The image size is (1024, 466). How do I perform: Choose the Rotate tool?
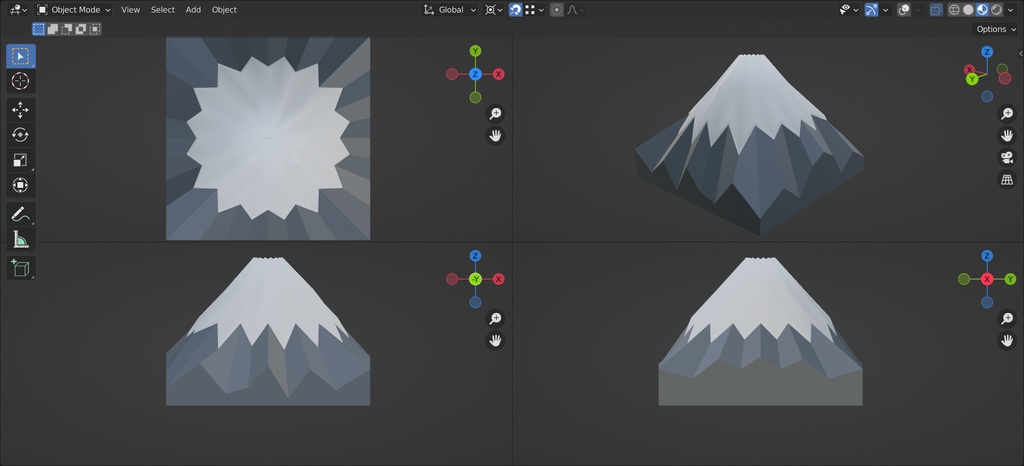[x=21, y=135]
